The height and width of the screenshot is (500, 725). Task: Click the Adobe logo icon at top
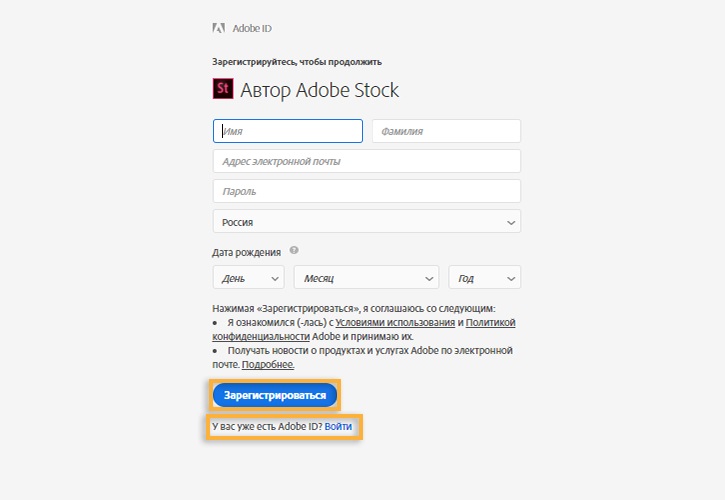pos(219,28)
